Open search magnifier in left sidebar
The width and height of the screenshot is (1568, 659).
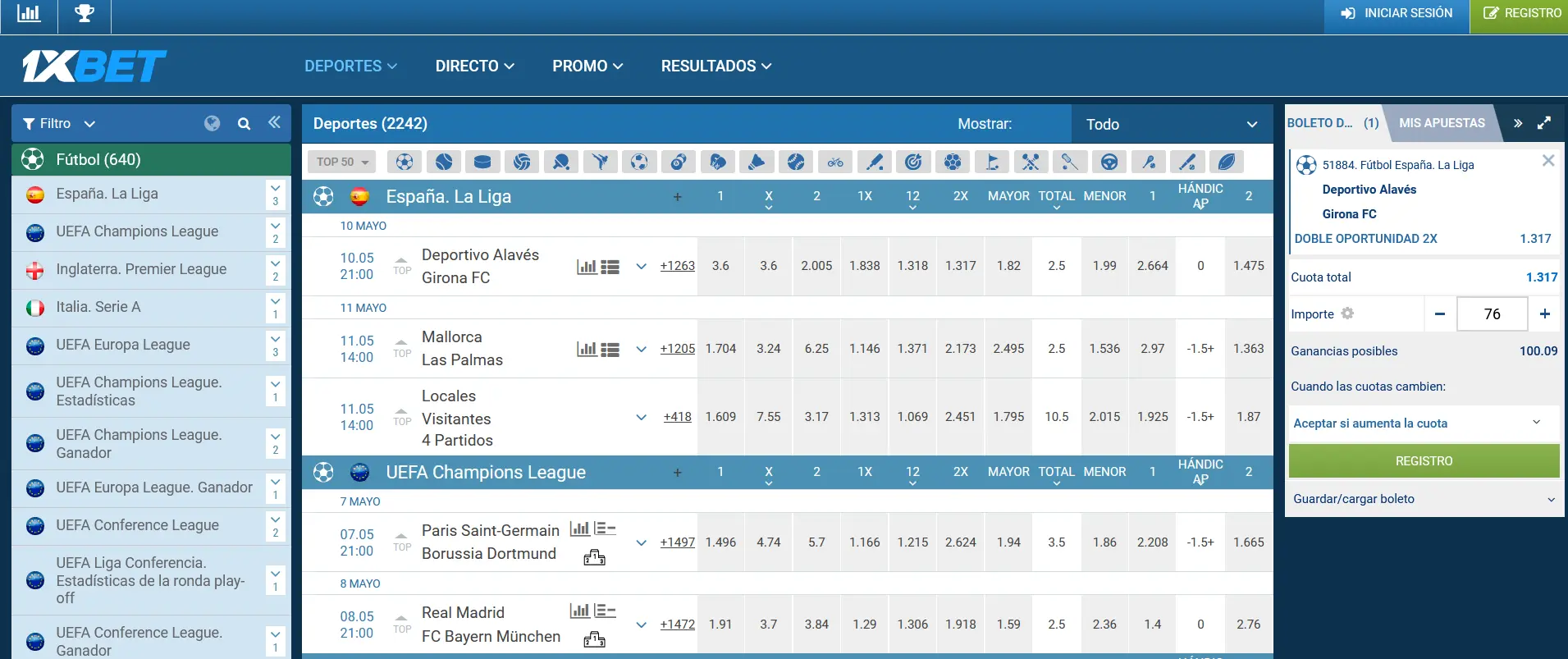pyautogui.click(x=244, y=124)
